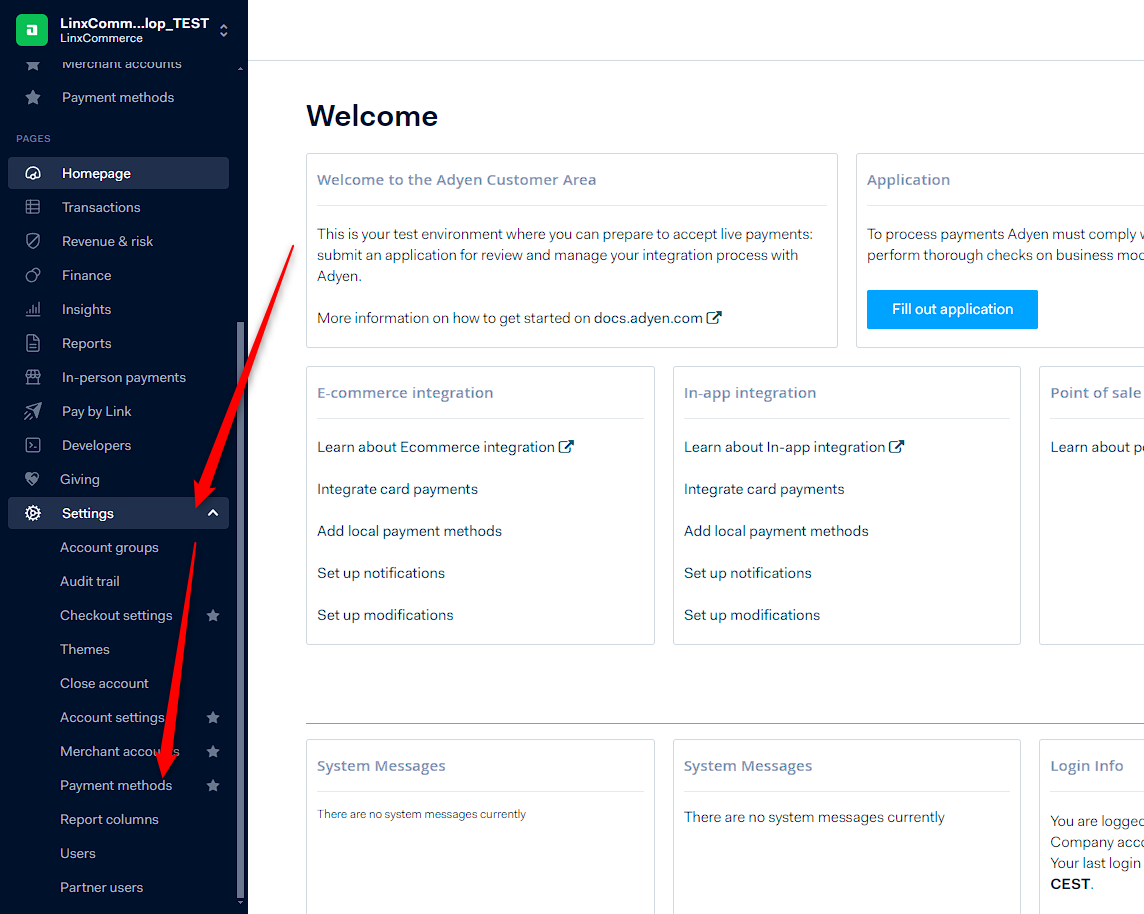Open Account settings under Settings
This screenshot has width=1144, height=914.
(x=112, y=718)
